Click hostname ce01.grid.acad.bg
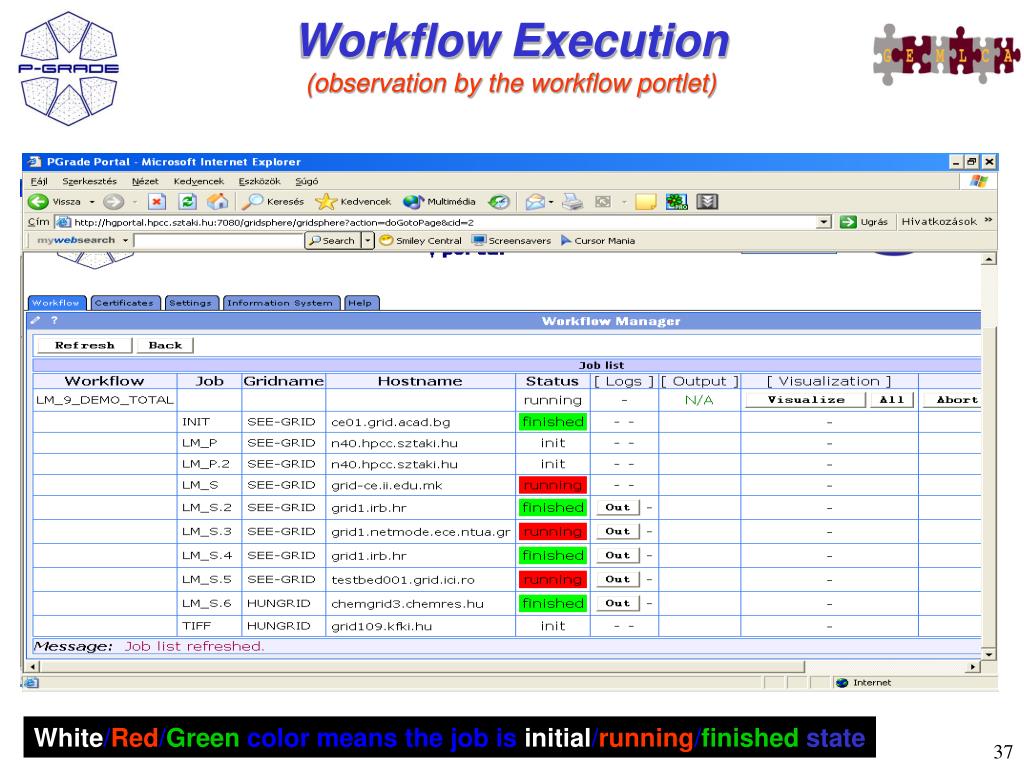This screenshot has width=1024, height=768. pos(391,423)
